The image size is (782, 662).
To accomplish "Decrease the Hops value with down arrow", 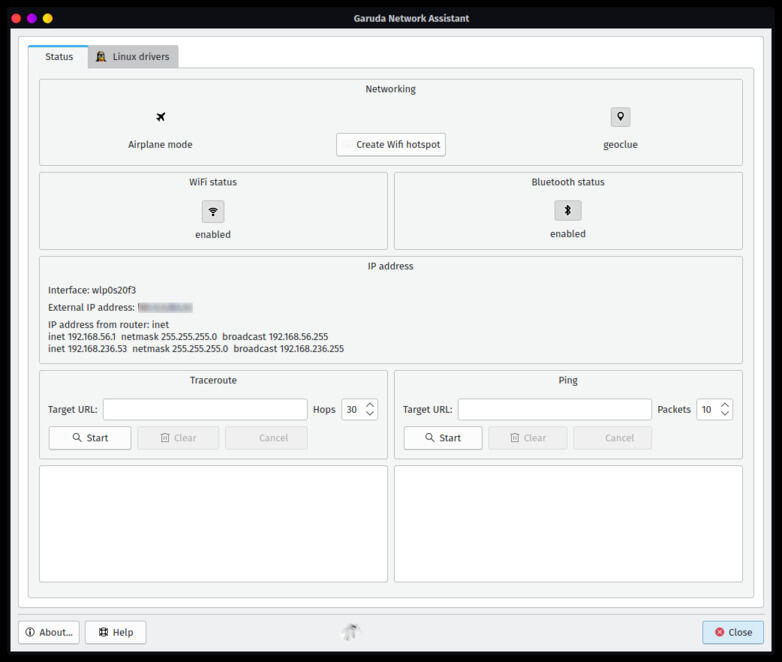I will 370,414.
